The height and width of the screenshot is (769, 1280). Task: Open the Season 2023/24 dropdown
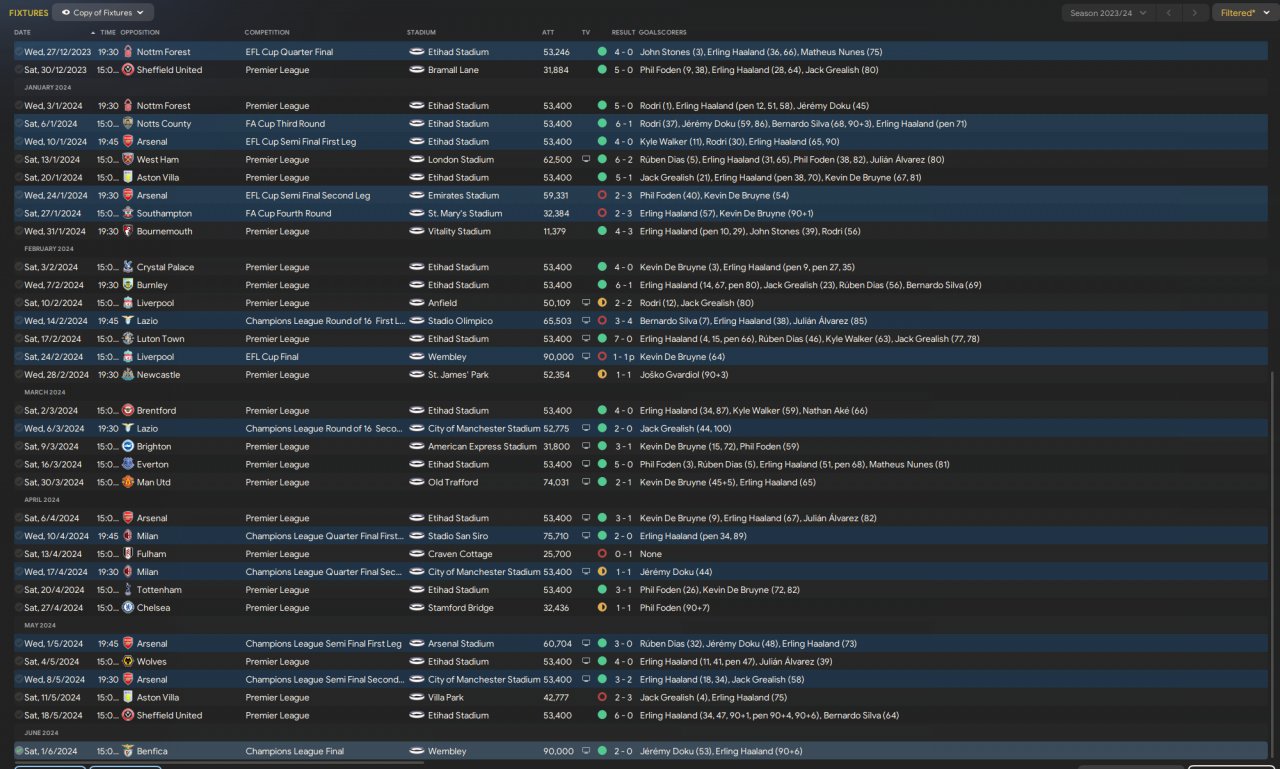click(1109, 13)
